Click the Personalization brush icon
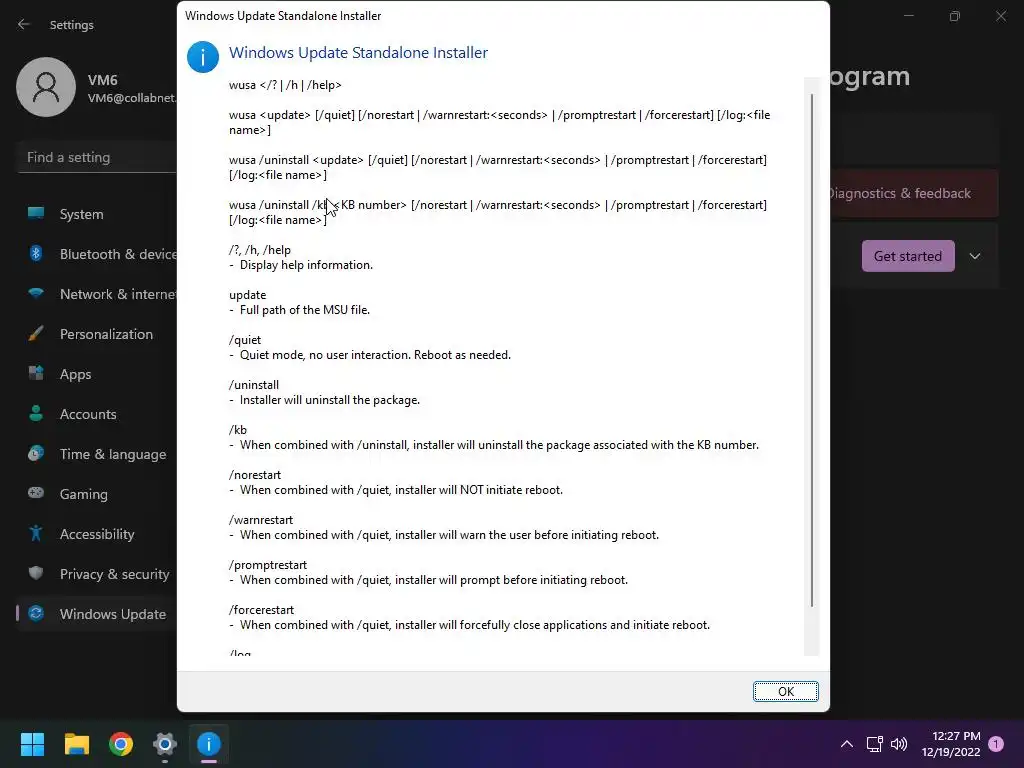The image size is (1024, 768). point(36,334)
